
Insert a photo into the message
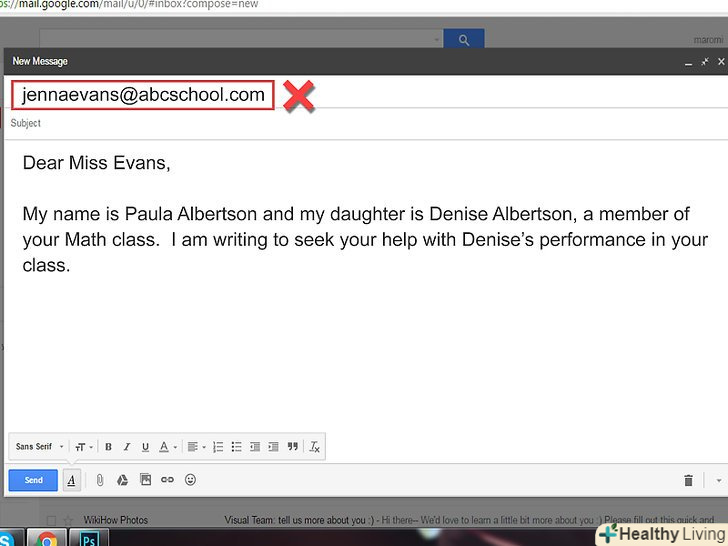tap(145, 480)
